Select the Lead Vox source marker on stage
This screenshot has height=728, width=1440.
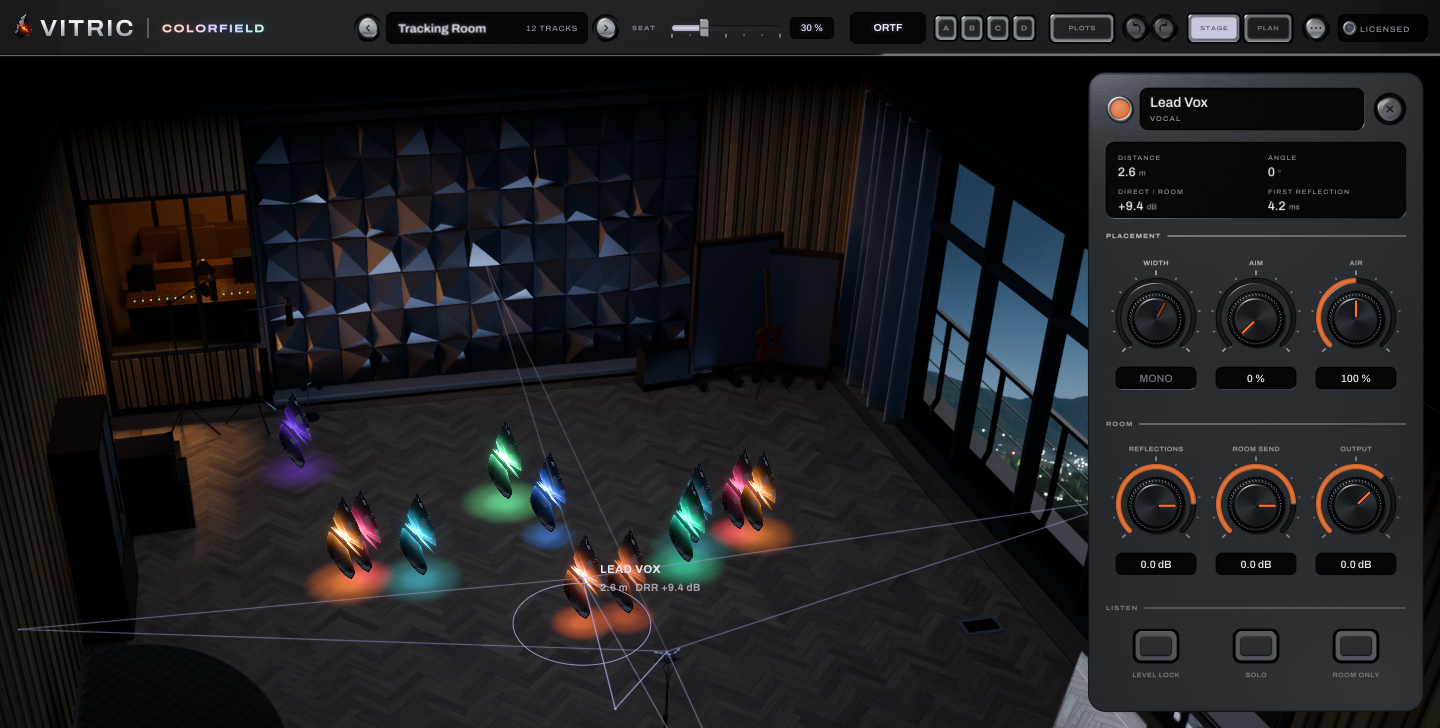(582, 577)
